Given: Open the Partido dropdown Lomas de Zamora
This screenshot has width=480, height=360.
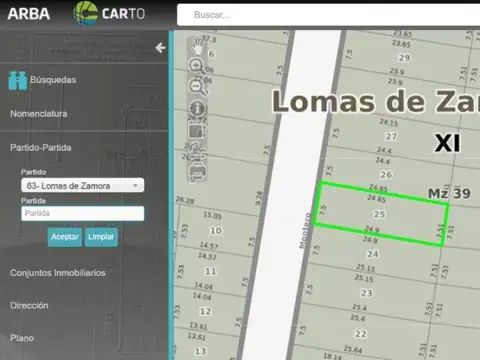Looking at the screenshot, I should 83,185.
